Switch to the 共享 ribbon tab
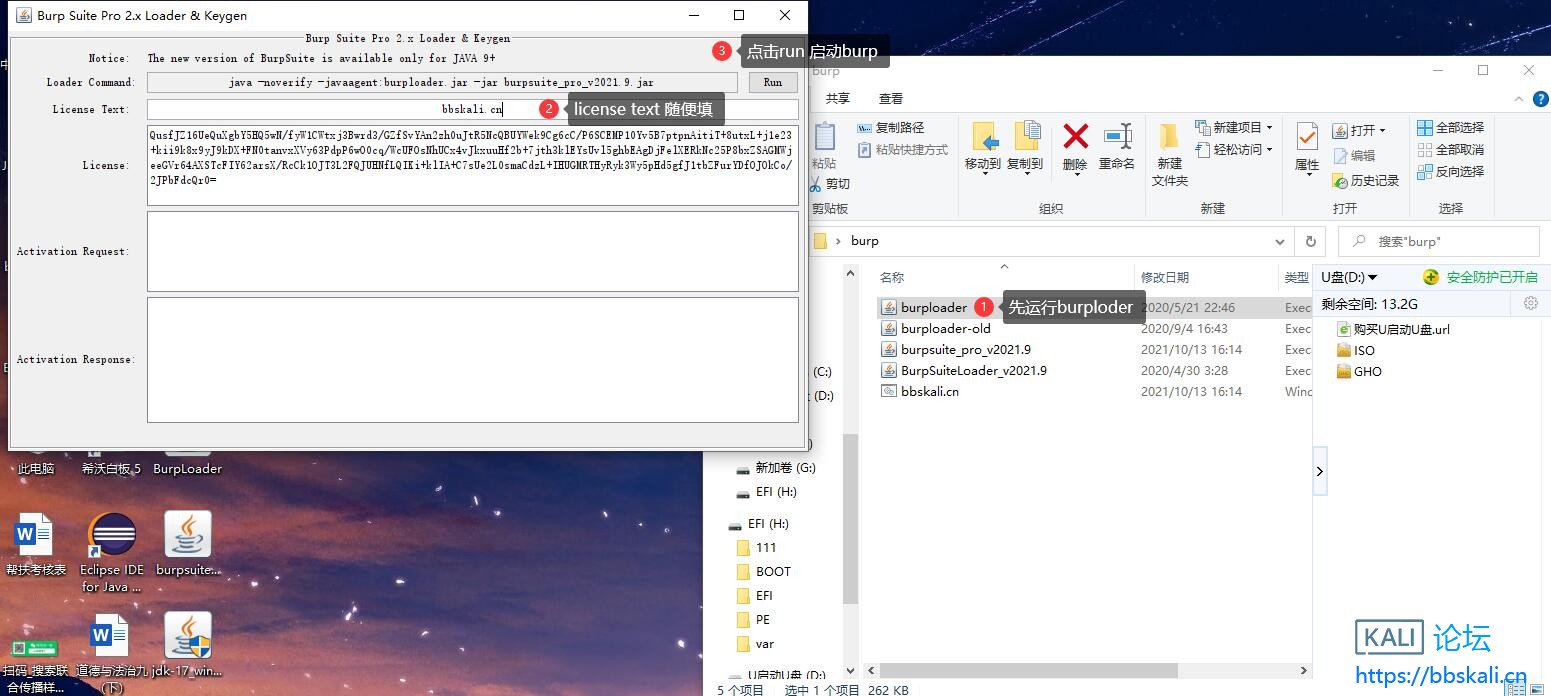The width and height of the screenshot is (1551, 696). click(837, 98)
